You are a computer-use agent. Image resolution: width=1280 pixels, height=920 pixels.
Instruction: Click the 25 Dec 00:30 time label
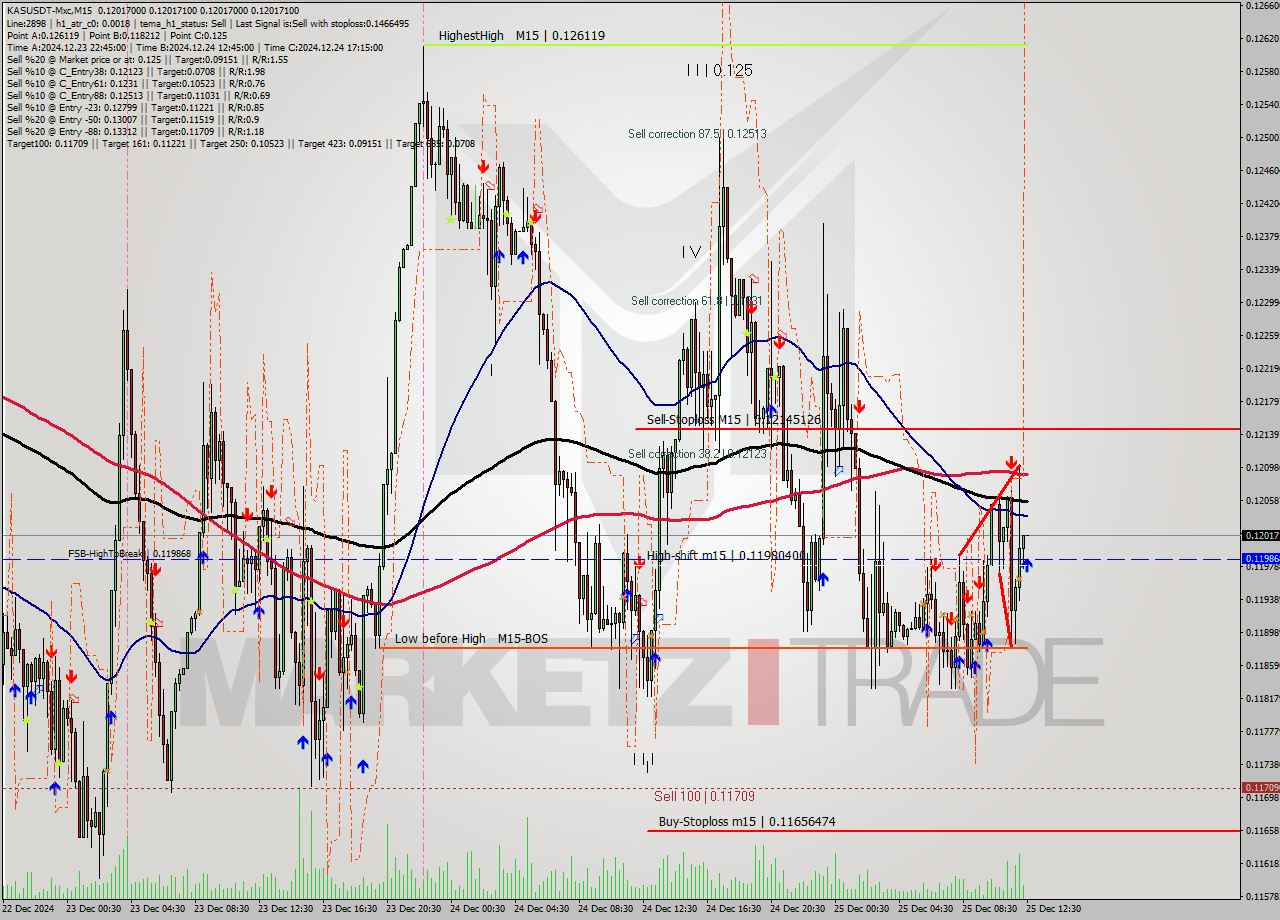click(x=862, y=909)
